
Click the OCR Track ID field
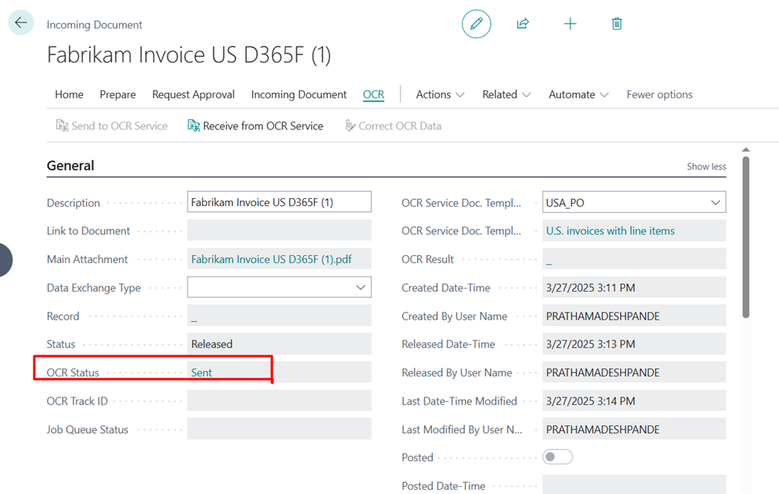(x=279, y=401)
